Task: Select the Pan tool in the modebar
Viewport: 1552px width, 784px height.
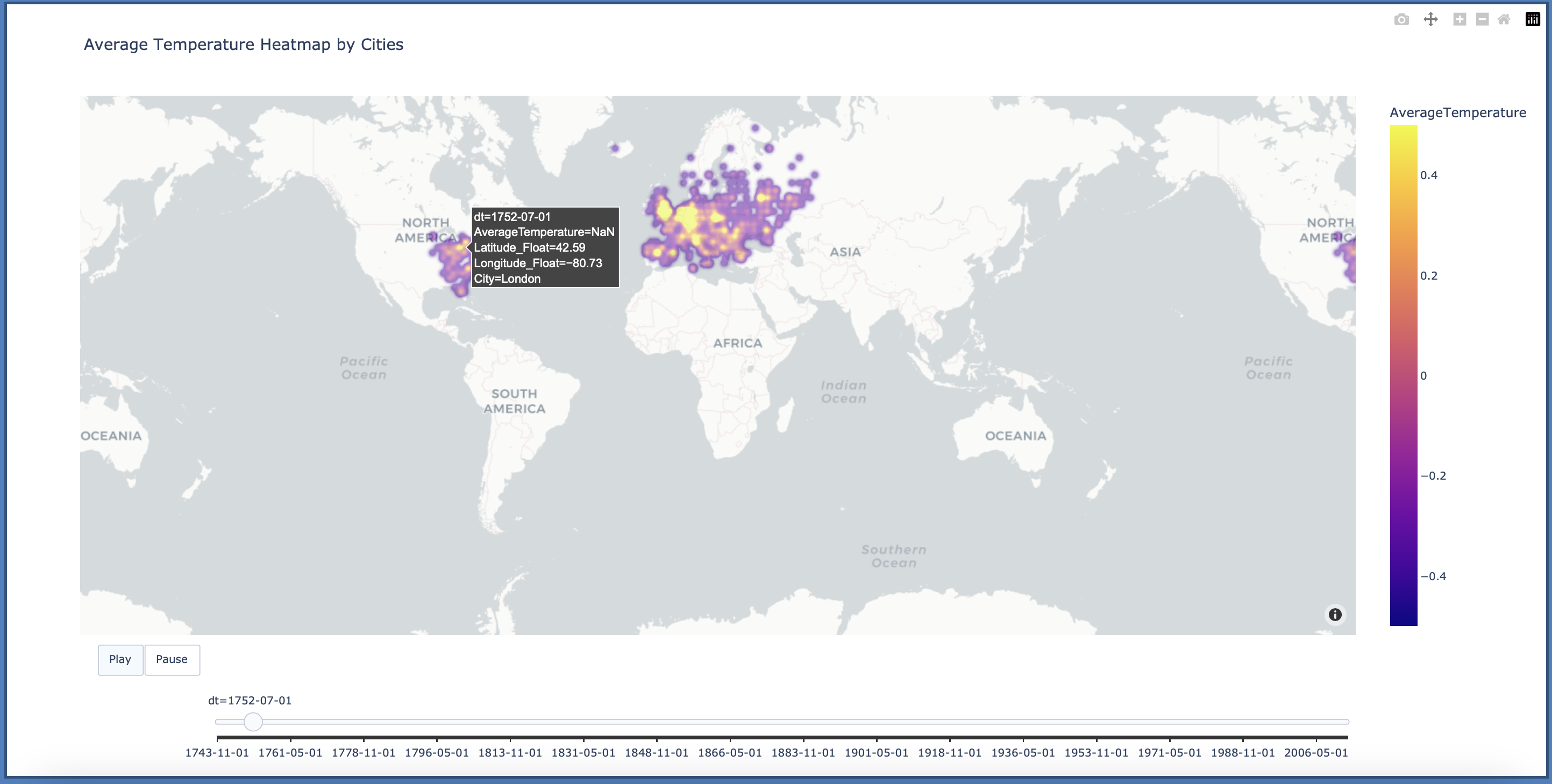Action: [x=1431, y=19]
